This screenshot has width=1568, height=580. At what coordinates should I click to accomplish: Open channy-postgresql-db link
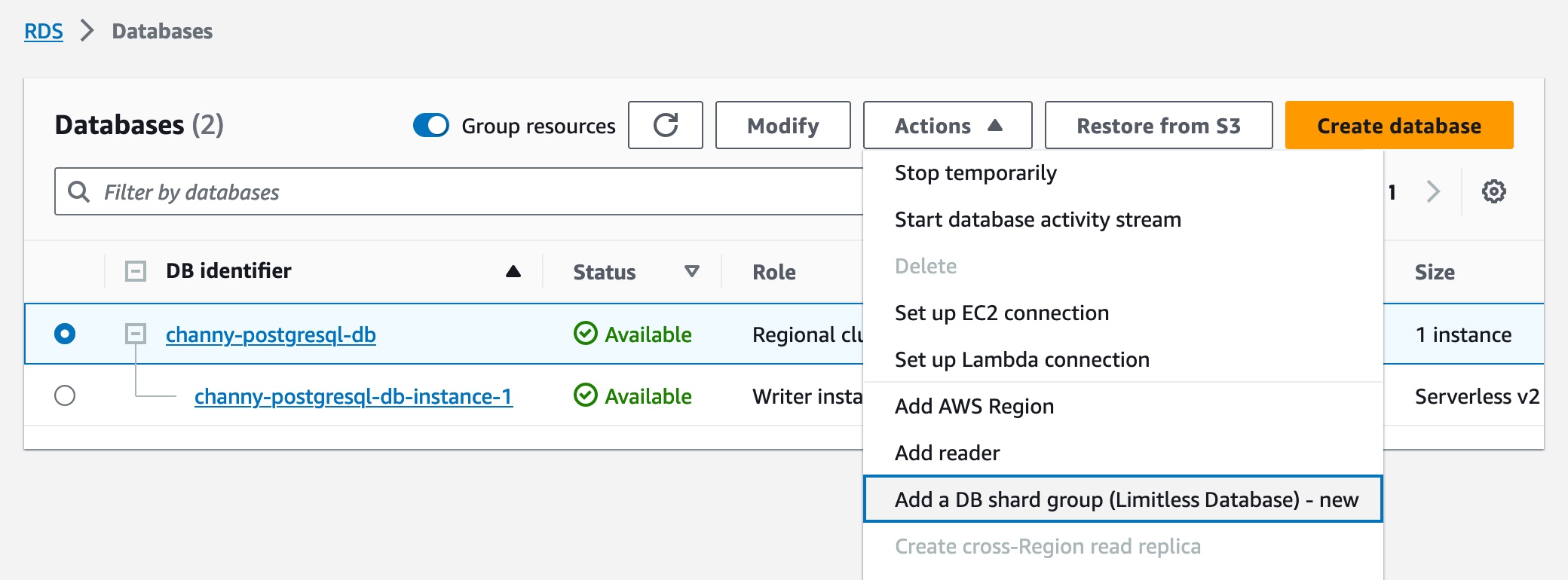pyautogui.click(x=271, y=334)
